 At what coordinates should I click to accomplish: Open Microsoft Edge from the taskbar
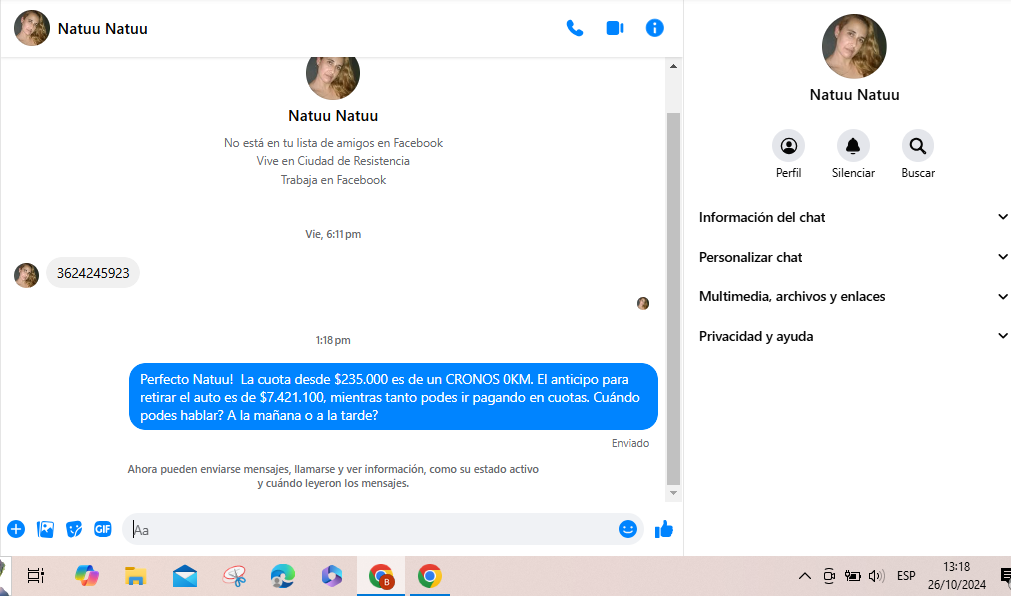click(x=282, y=576)
